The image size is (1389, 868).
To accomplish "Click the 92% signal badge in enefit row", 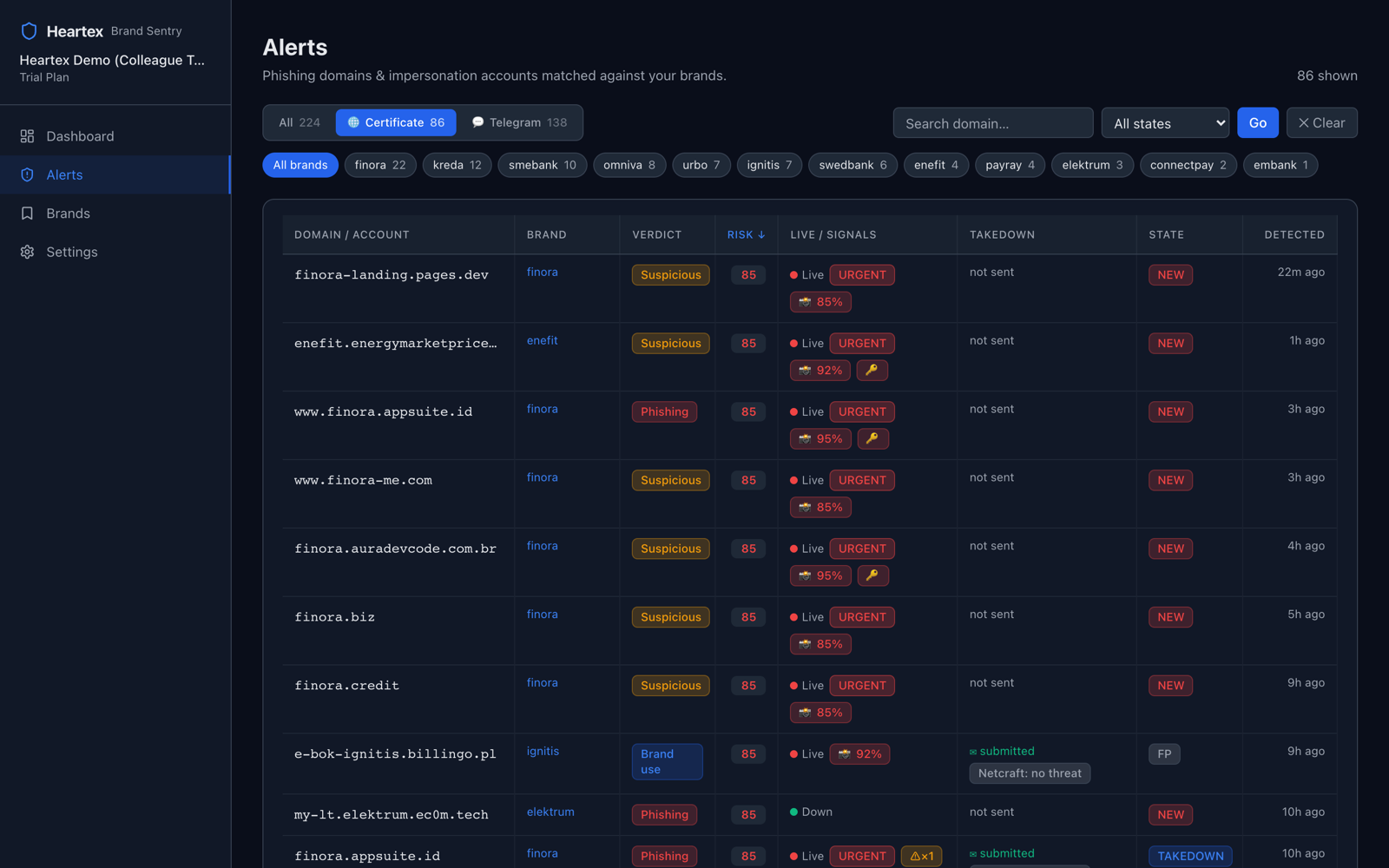I will tap(820, 371).
